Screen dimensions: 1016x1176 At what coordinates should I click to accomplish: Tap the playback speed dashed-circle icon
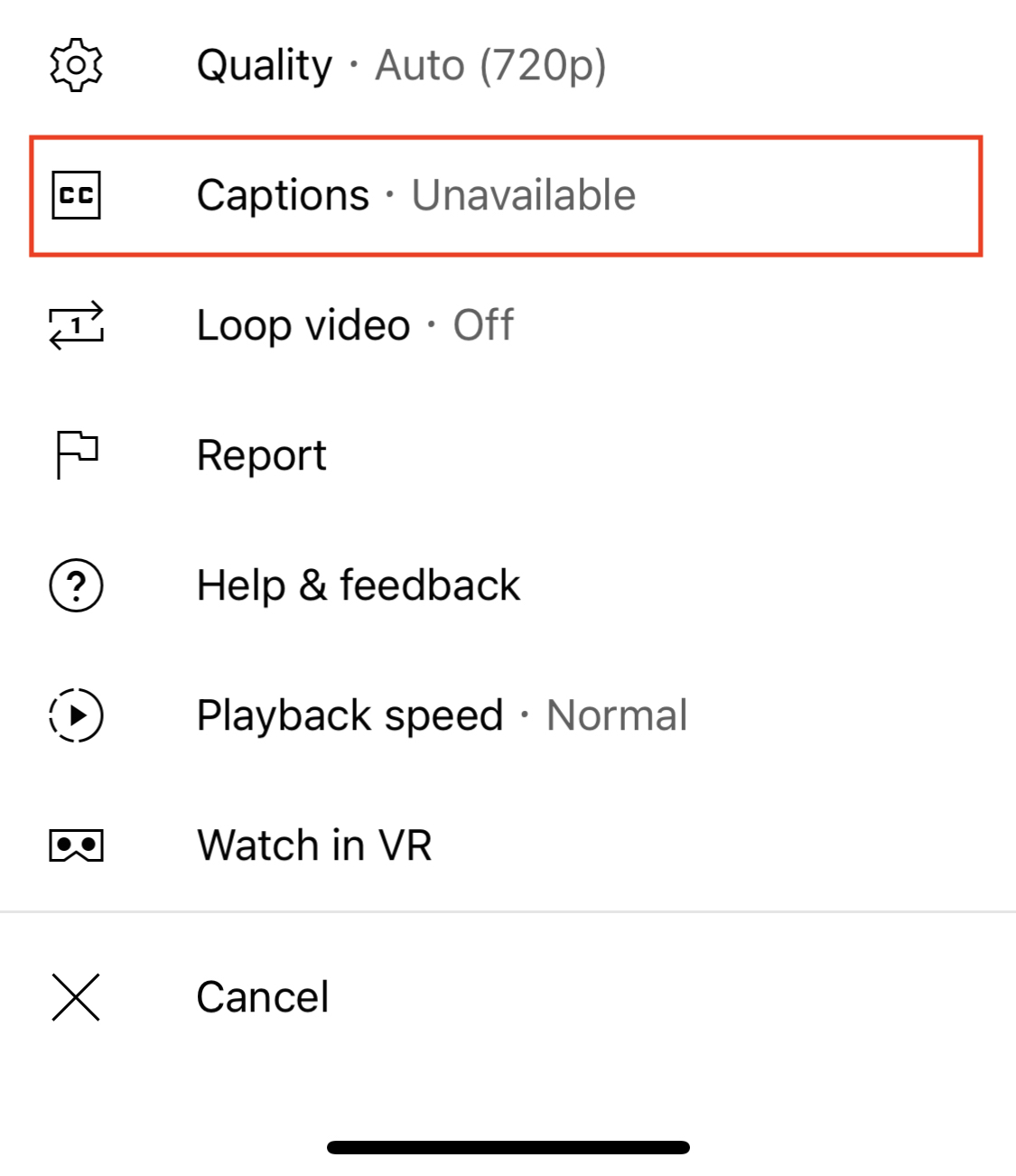[x=76, y=715]
